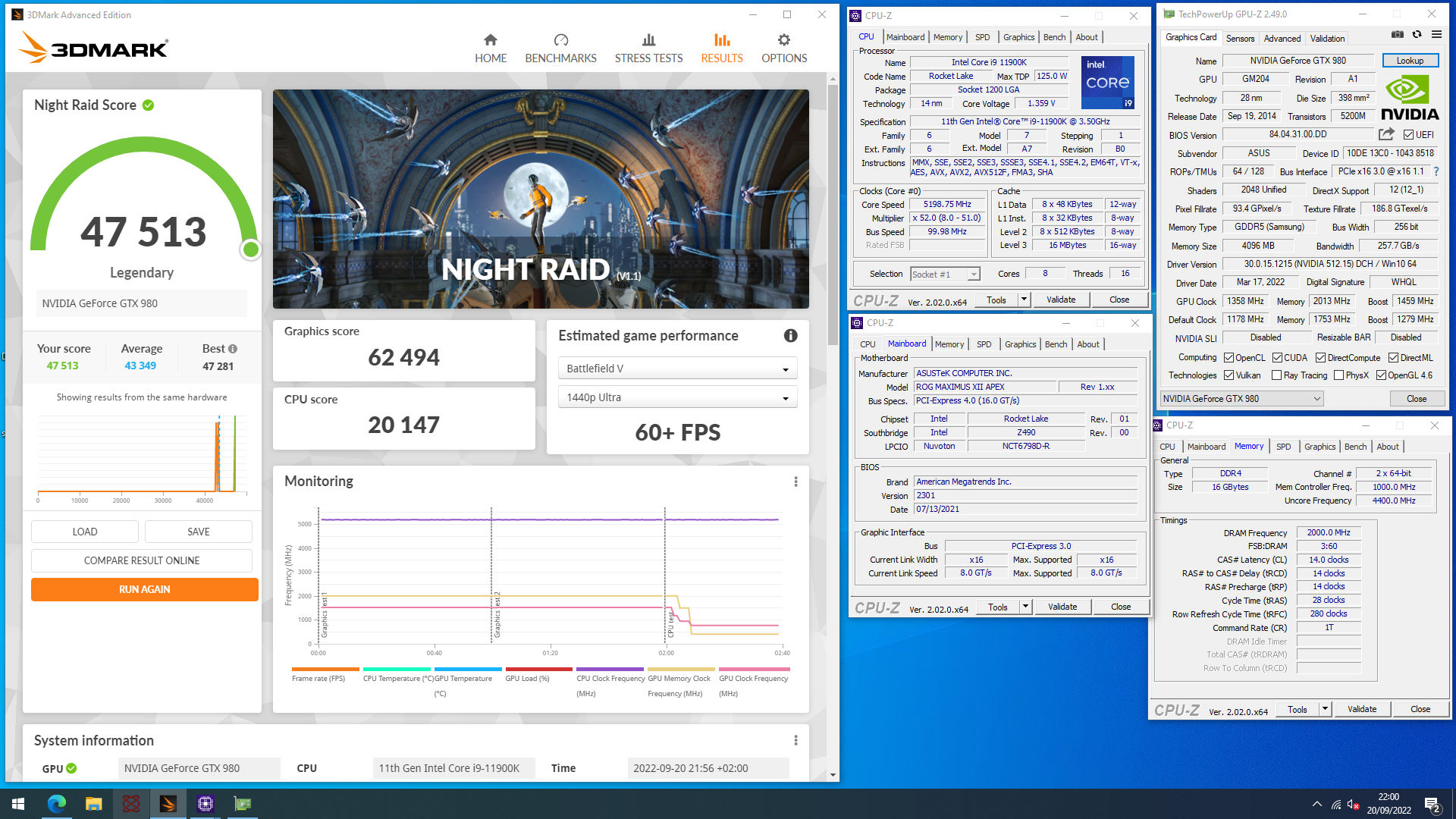Click the score gauge end-point knob
Viewport: 1456px width, 819px height.
pos(250,249)
